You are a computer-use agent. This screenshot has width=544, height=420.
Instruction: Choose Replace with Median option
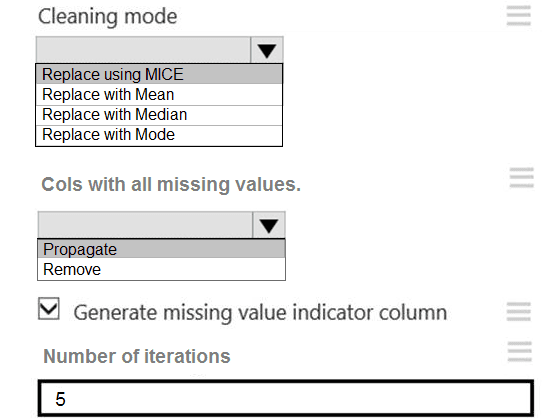(x=159, y=115)
